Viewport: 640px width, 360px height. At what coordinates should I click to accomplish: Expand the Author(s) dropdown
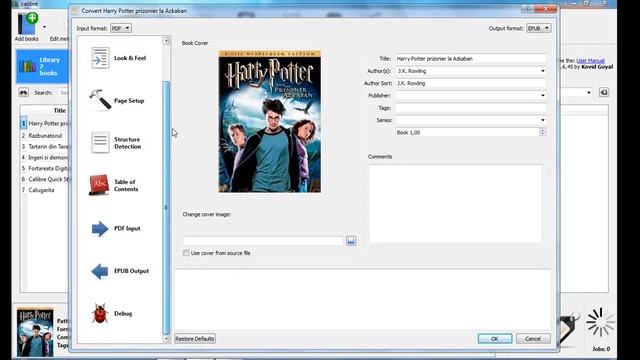(x=542, y=71)
